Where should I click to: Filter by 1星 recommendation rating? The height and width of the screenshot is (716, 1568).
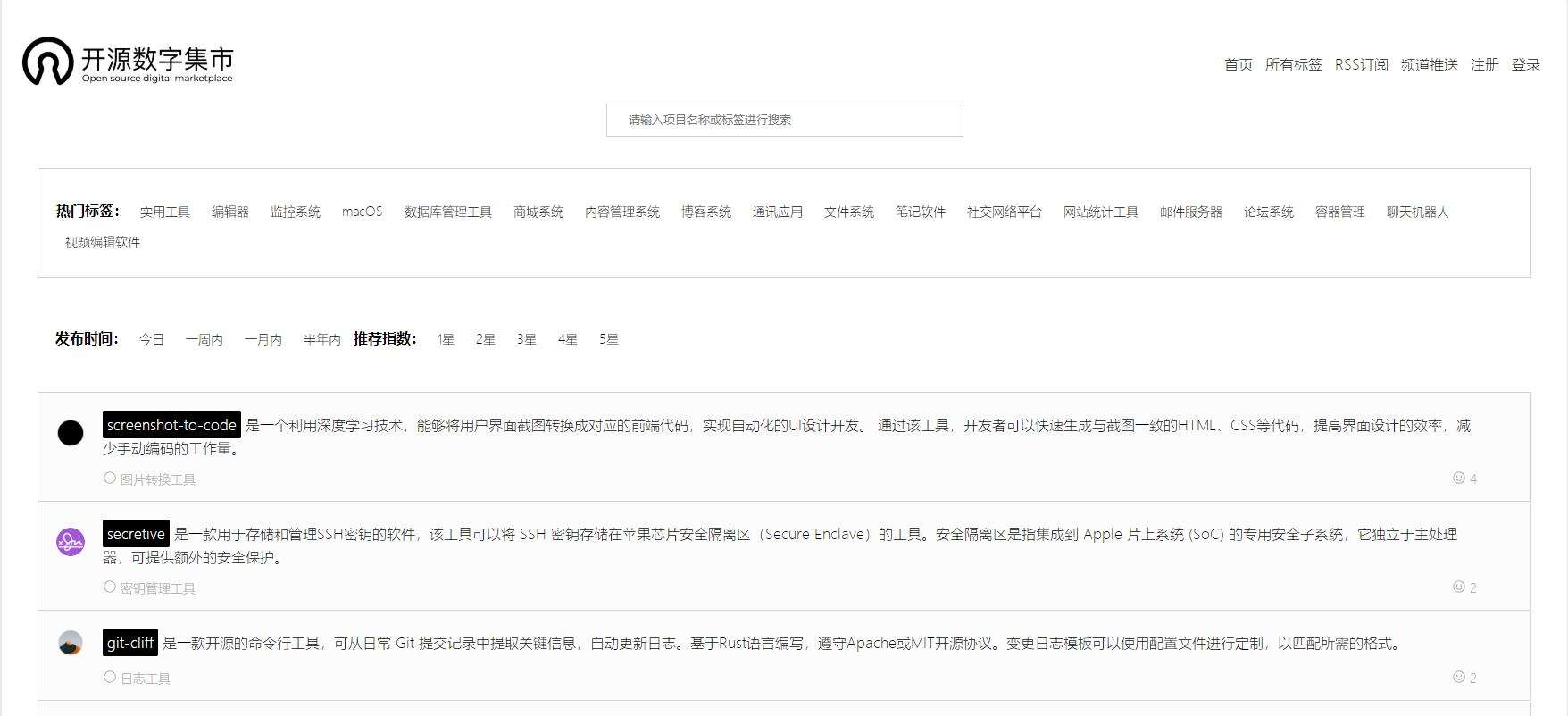tap(446, 339)
